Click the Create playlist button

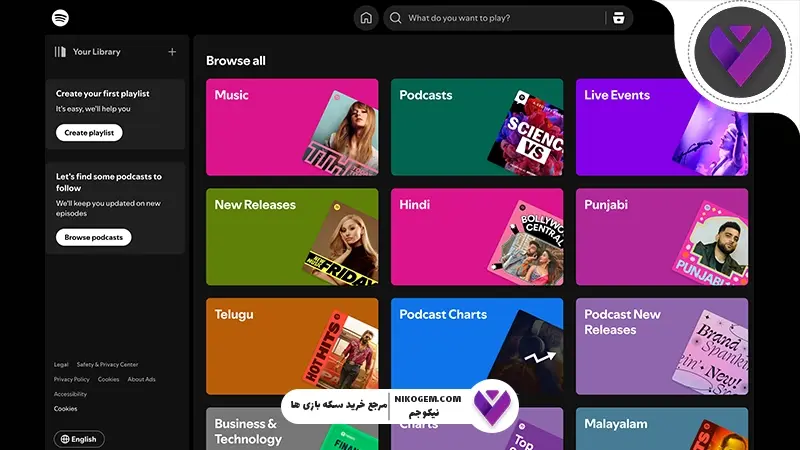(89, 133)
